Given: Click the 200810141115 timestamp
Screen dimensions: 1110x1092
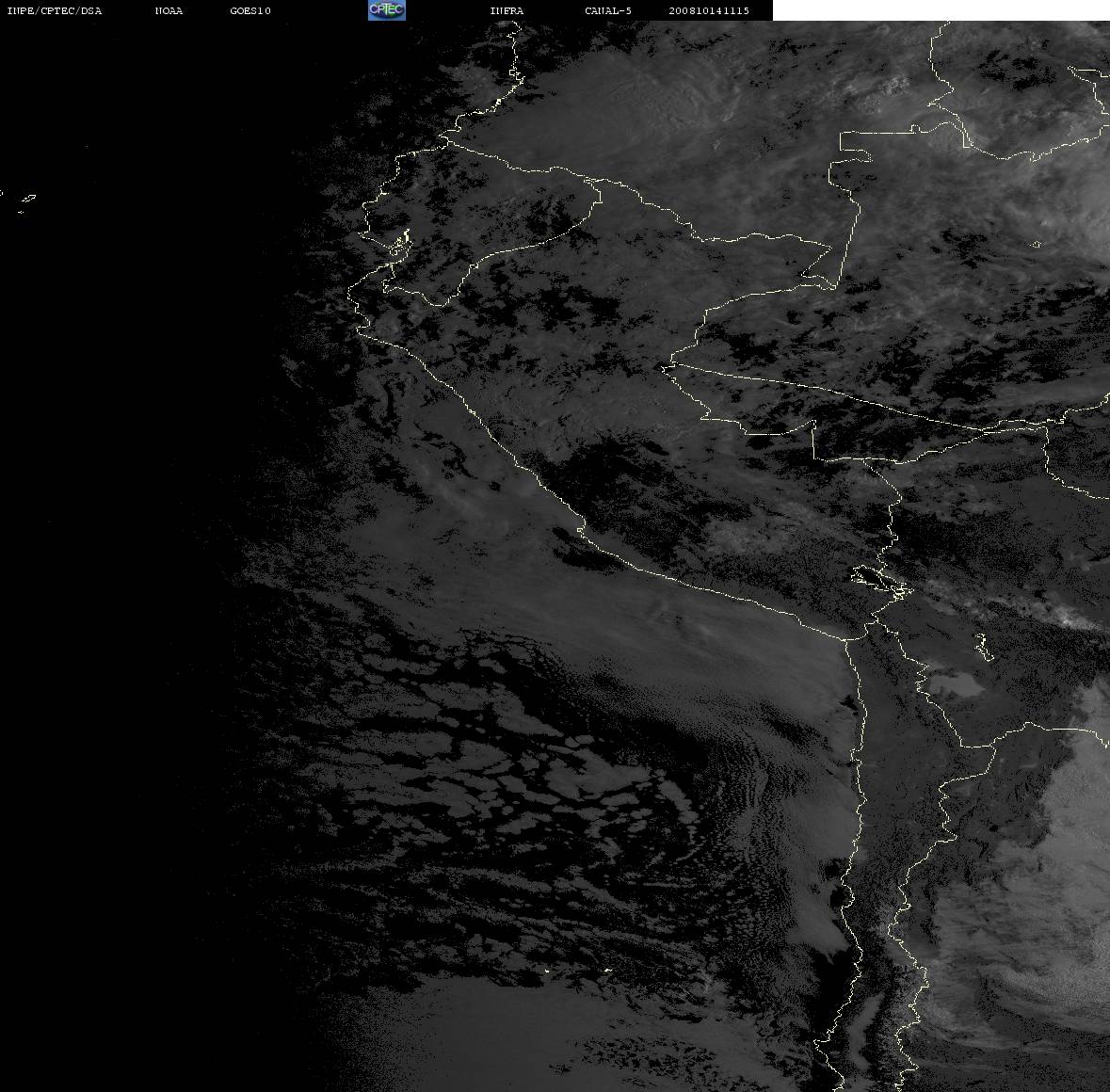Looking at the screenshot, I should (709, 10).
